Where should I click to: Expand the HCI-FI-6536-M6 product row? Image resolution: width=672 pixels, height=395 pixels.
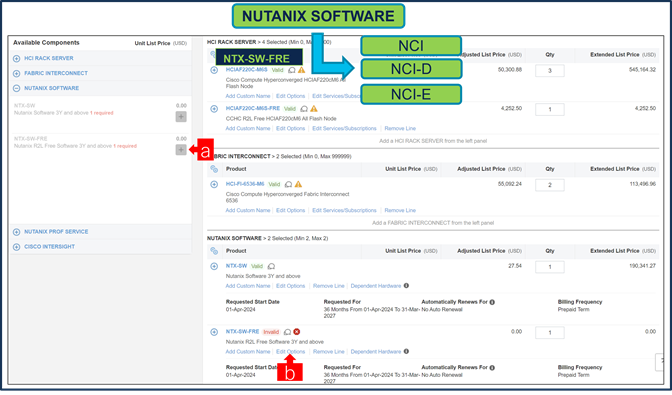(214, 184)
